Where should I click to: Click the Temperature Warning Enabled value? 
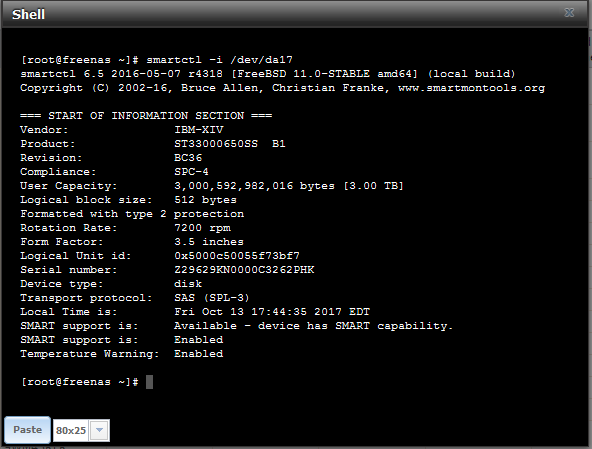pos(199,354)
